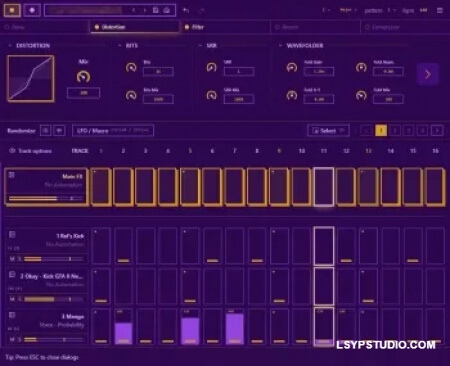450x366 pixels.
Task: Click the save preset disk icon
Action: click(x=156, y=10)
